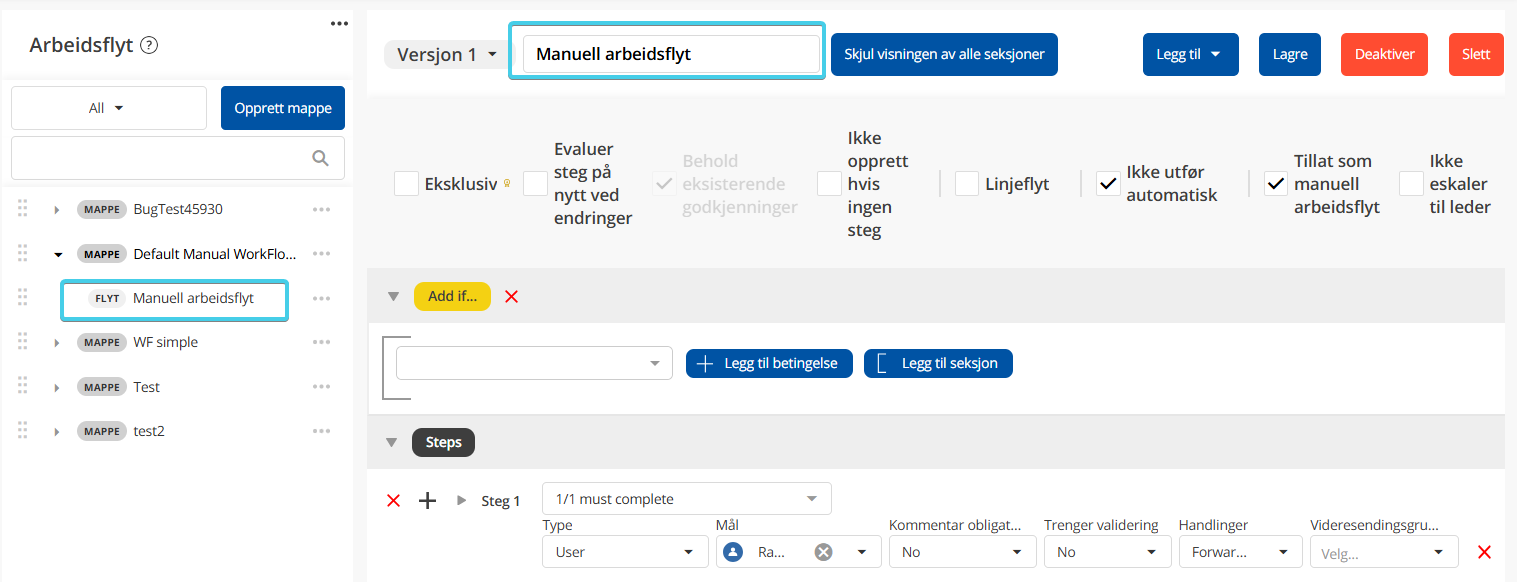Remove the Add if section with red X

pyautogui.click(x=512, y=297)
